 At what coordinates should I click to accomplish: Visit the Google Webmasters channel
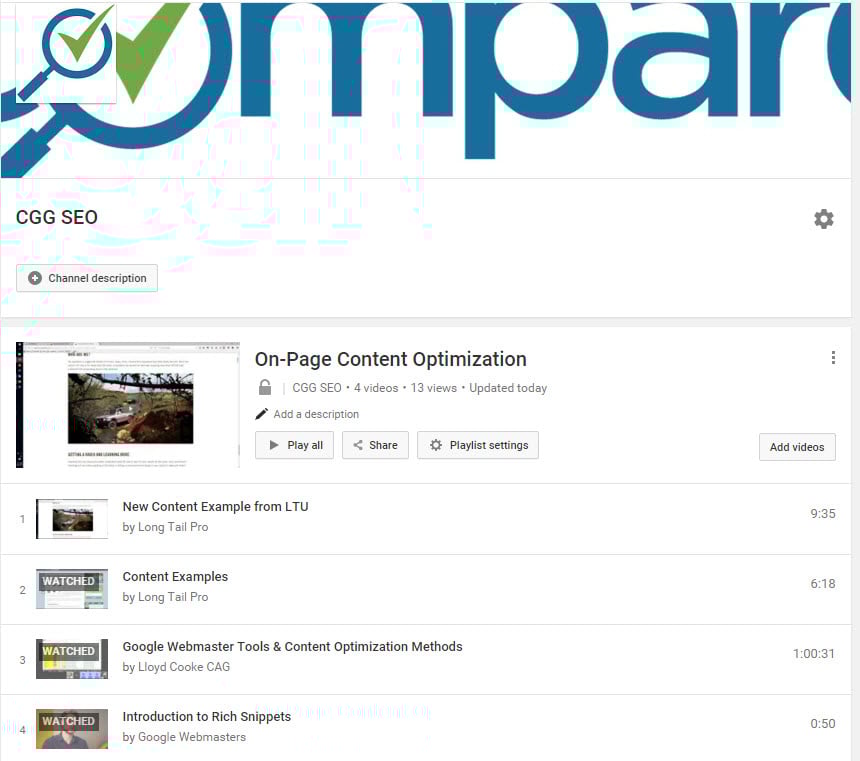click(x=191, y=737)
